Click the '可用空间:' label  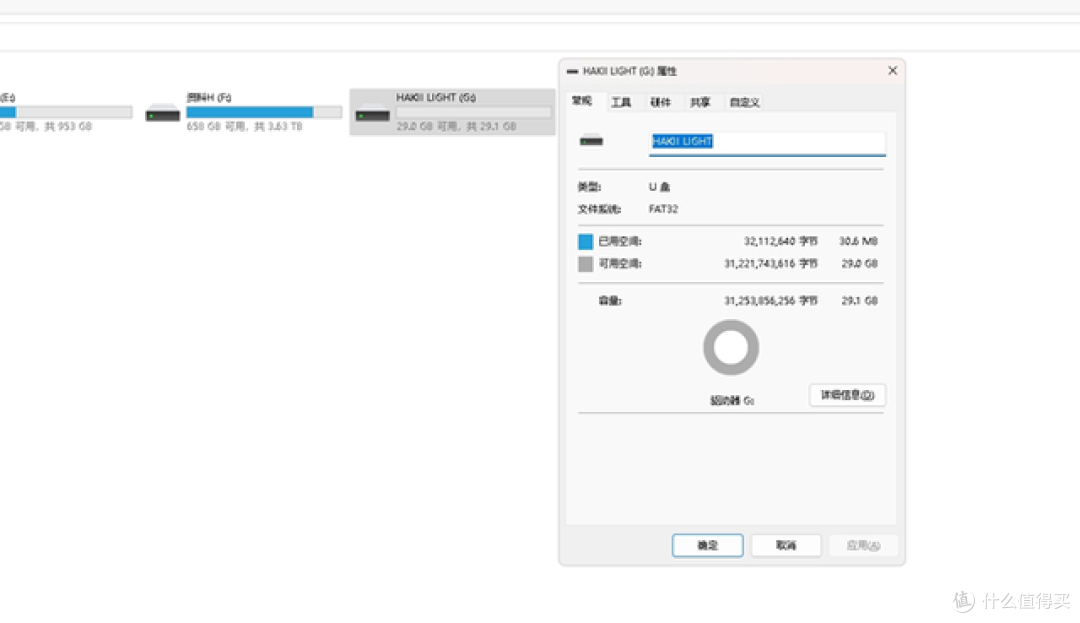(620, 263)
